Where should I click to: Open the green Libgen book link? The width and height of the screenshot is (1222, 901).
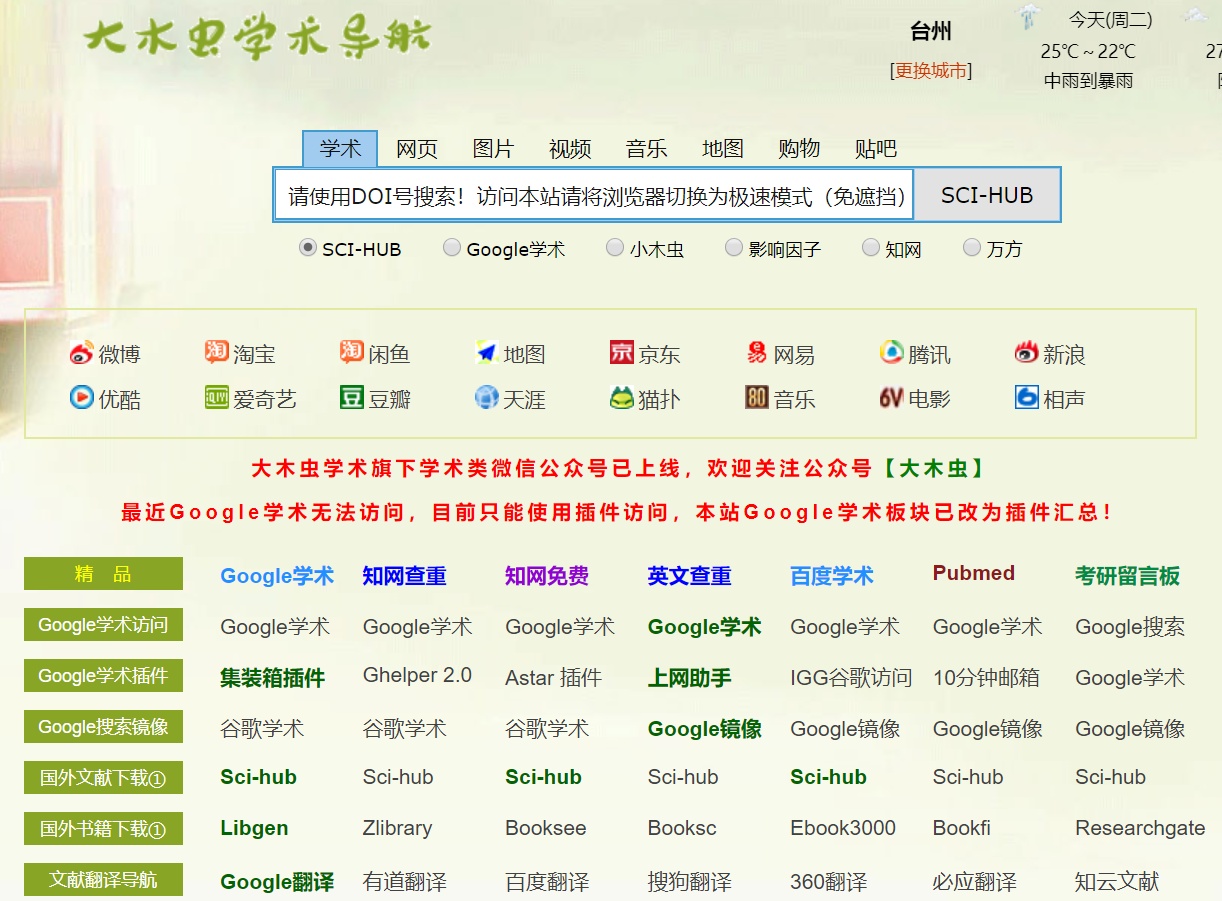click(254, 828)
